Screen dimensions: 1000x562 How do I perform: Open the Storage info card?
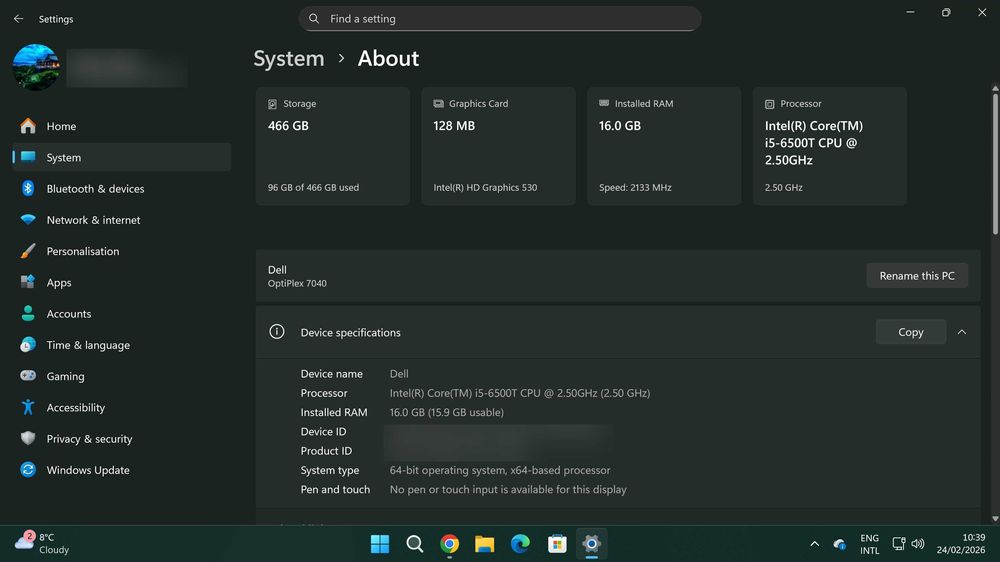coord(332,146)
